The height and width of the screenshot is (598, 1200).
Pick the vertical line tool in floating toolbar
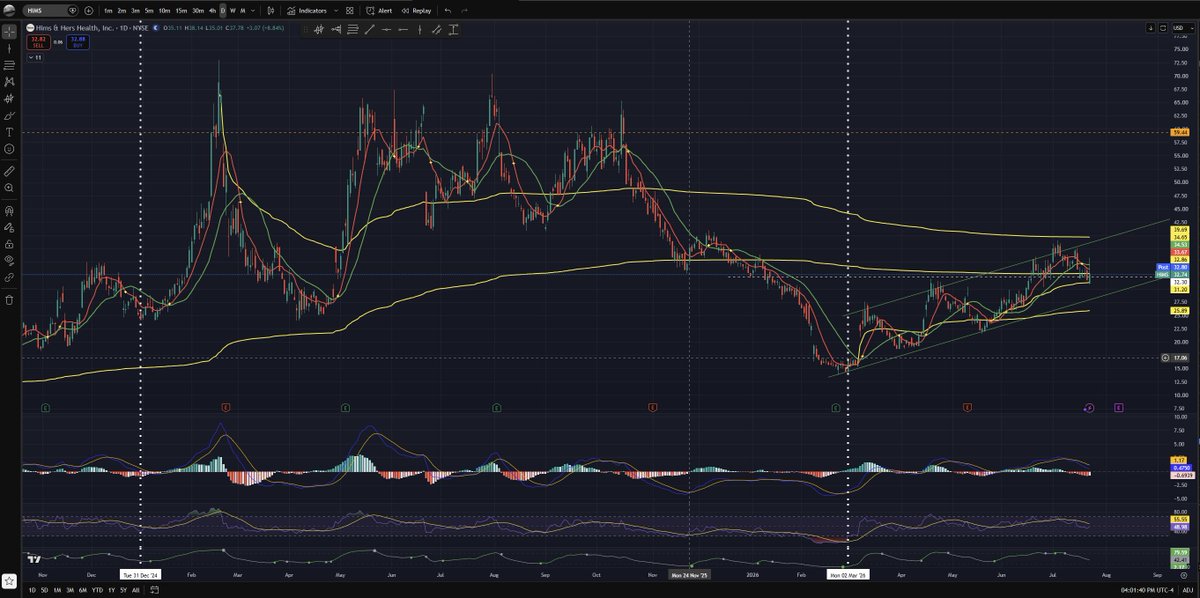(x=419, y=30)
